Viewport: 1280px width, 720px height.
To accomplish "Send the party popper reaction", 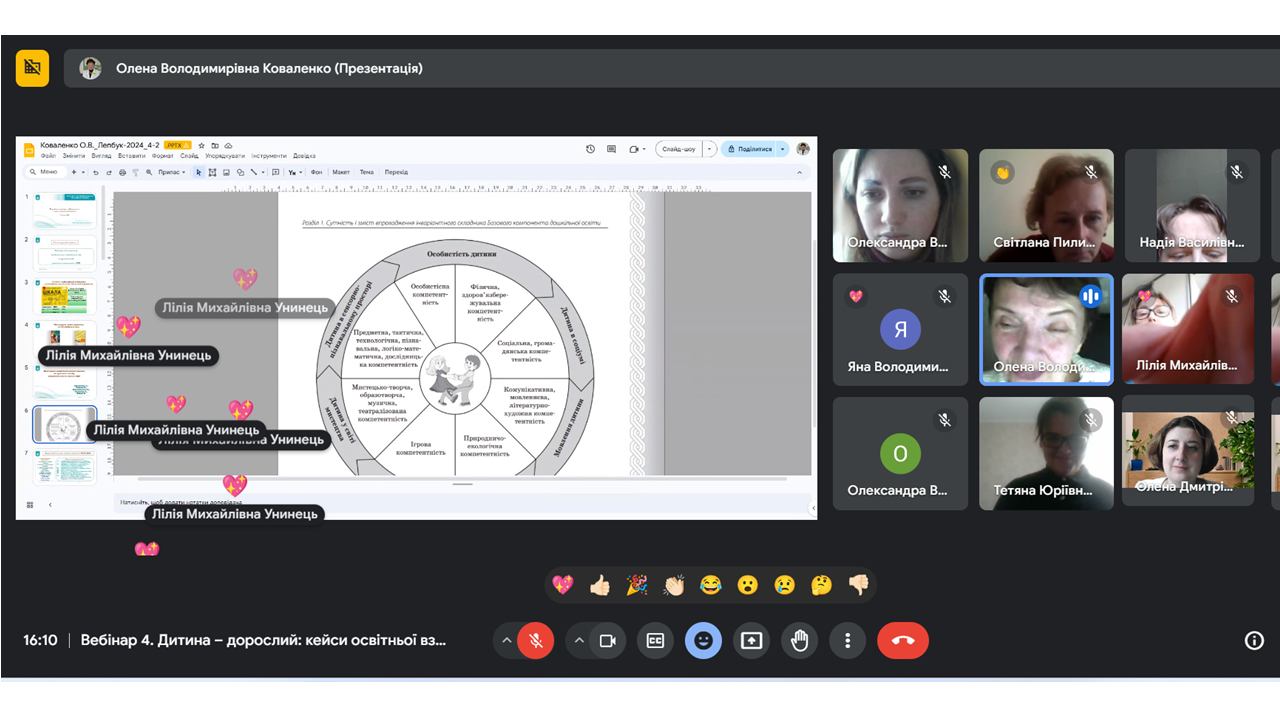I will pyautogui.click(x=637, y=585).
